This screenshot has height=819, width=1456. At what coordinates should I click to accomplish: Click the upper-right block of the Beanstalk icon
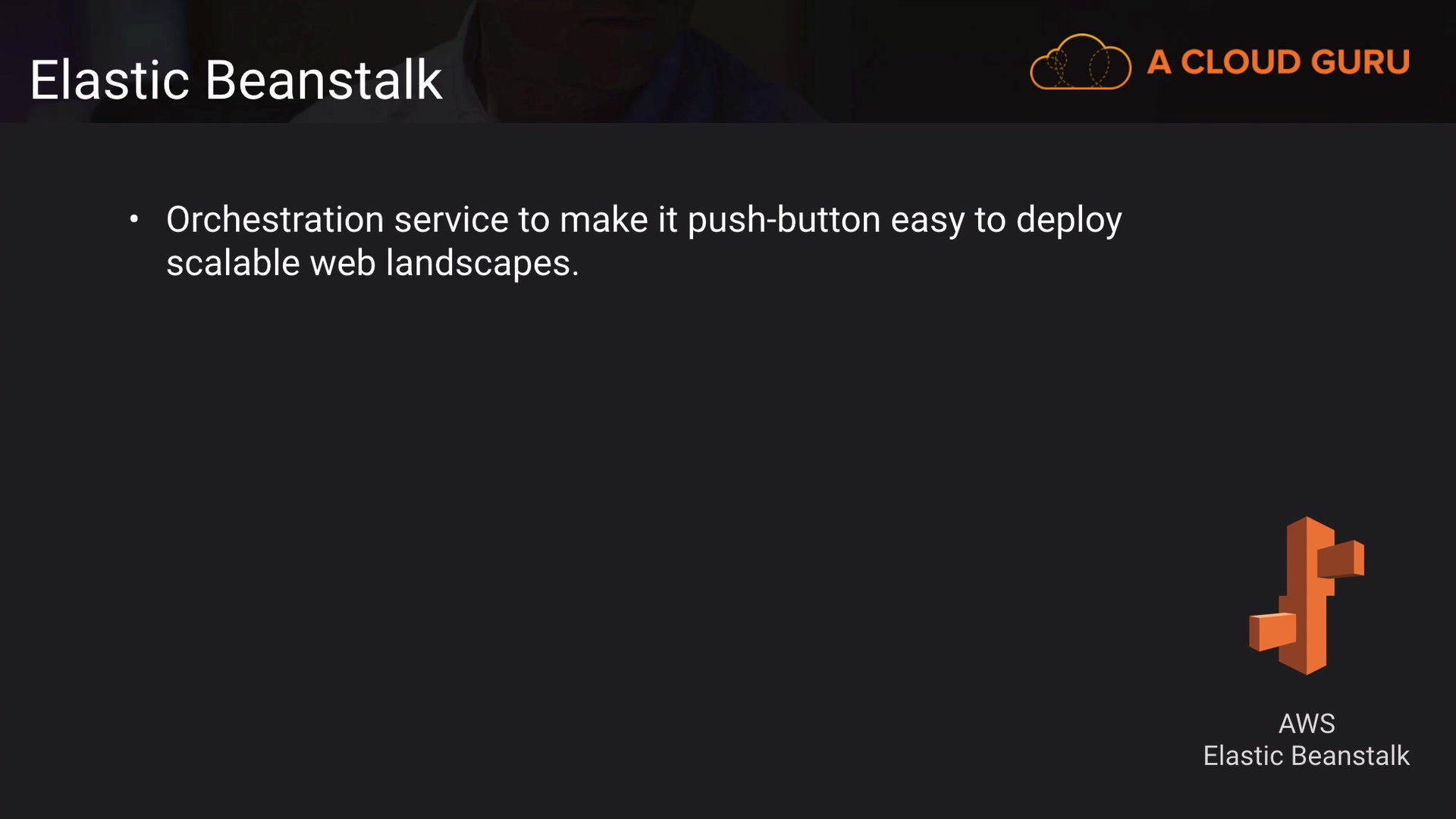click(x=1341, y=560)
